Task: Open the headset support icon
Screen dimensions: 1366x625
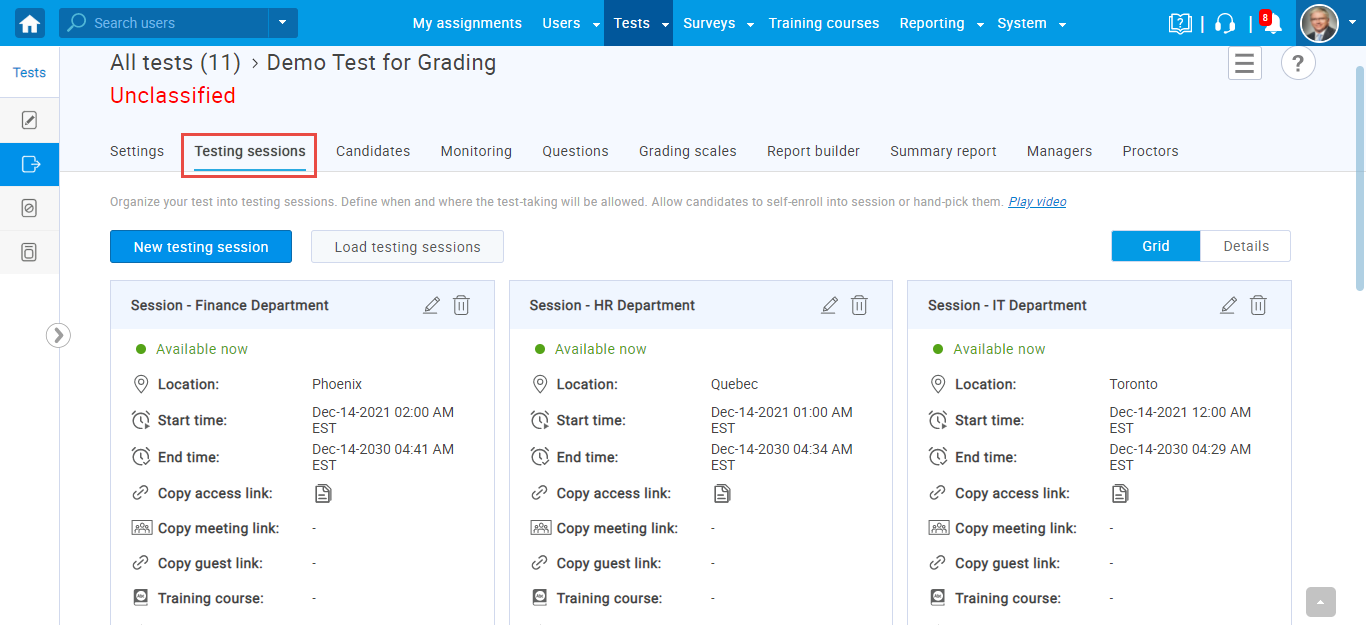Action: [x=1225, y=24]
